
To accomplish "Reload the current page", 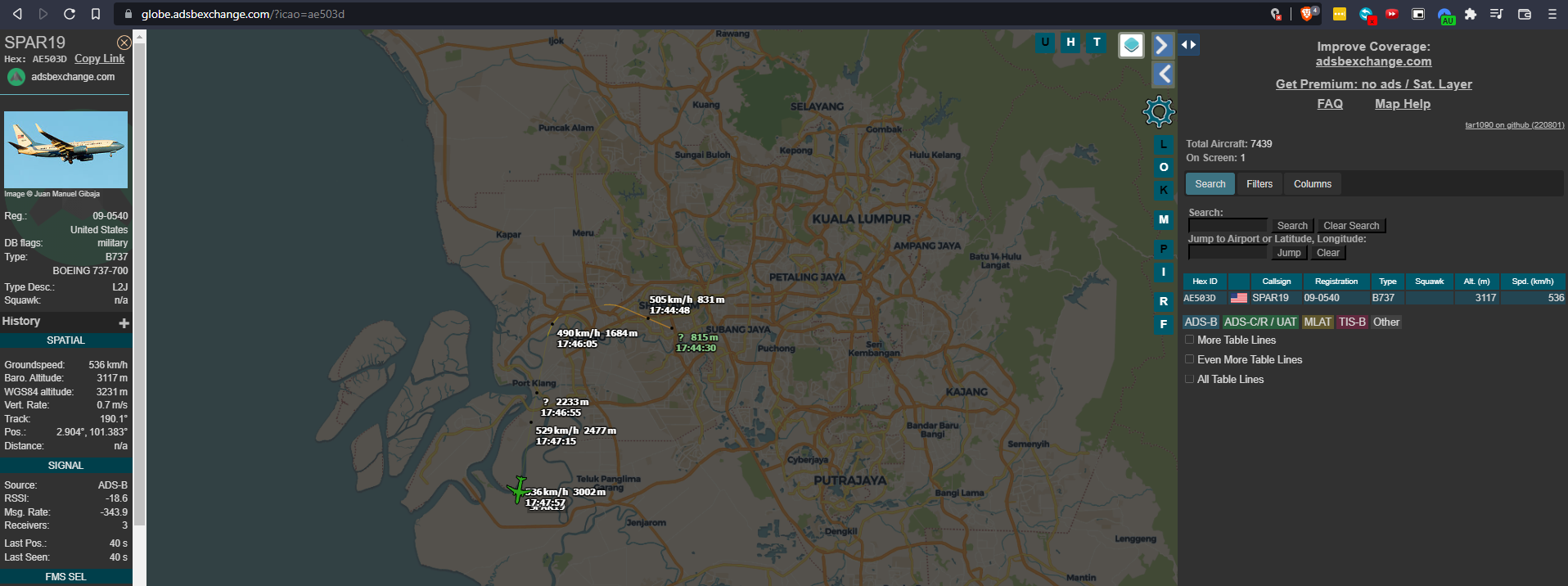I will (x=70, y=14).
